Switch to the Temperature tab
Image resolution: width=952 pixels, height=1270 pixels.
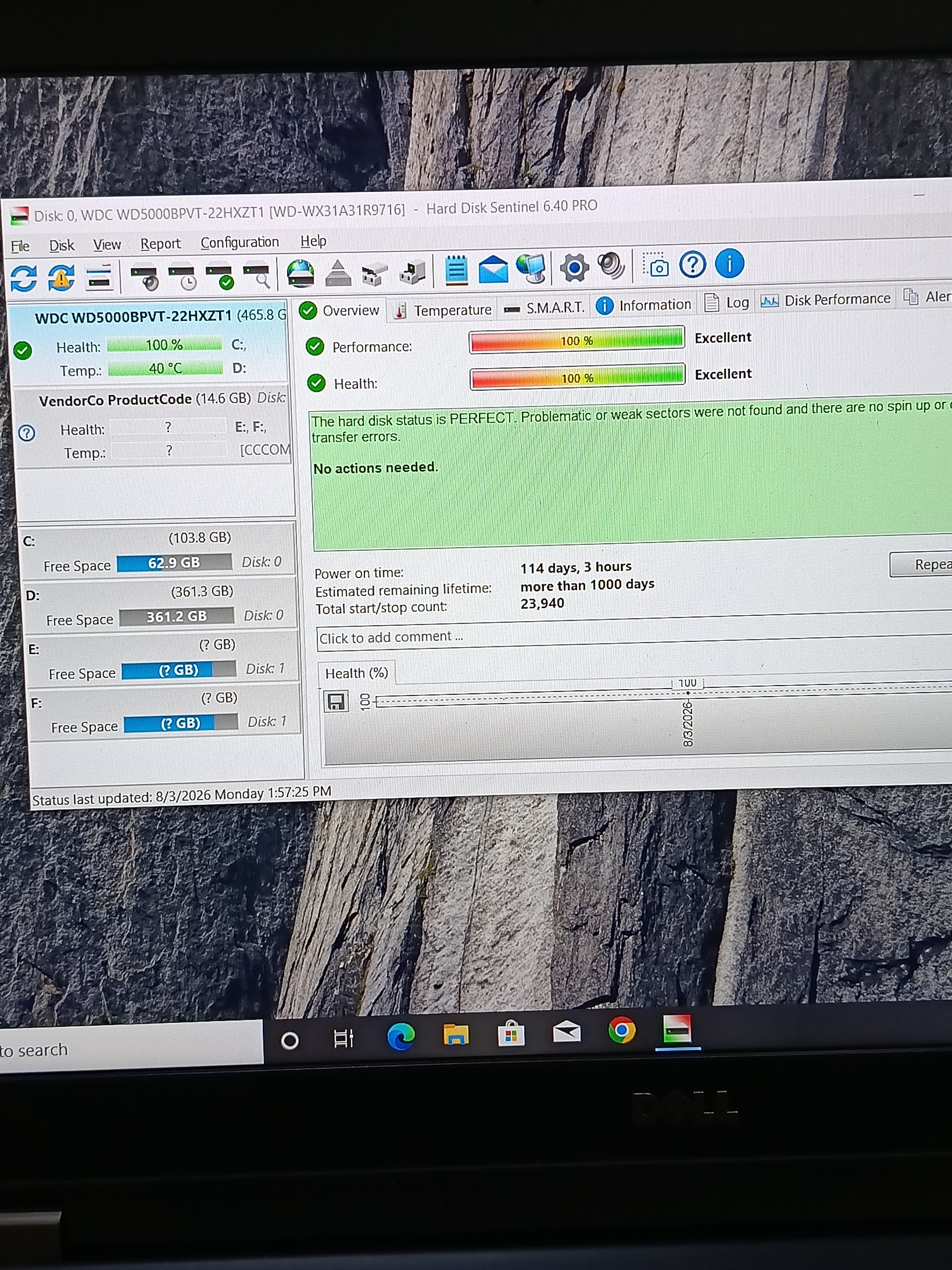click(x=444, y=310)
